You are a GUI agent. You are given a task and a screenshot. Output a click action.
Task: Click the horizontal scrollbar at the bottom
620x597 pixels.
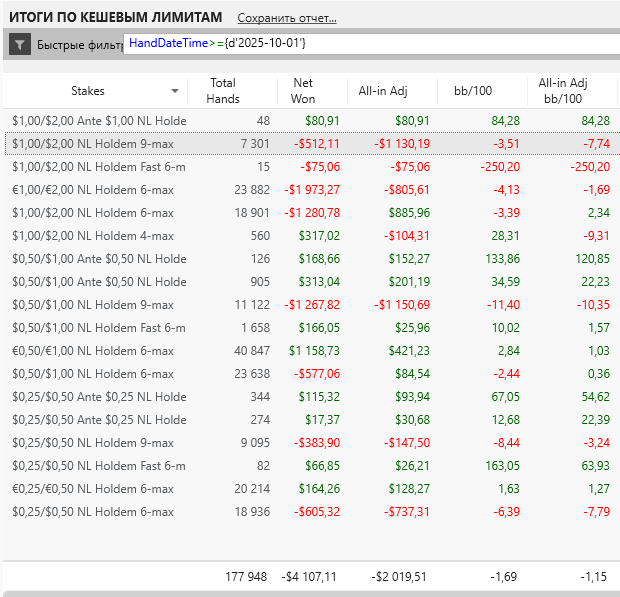click(310, 593)
